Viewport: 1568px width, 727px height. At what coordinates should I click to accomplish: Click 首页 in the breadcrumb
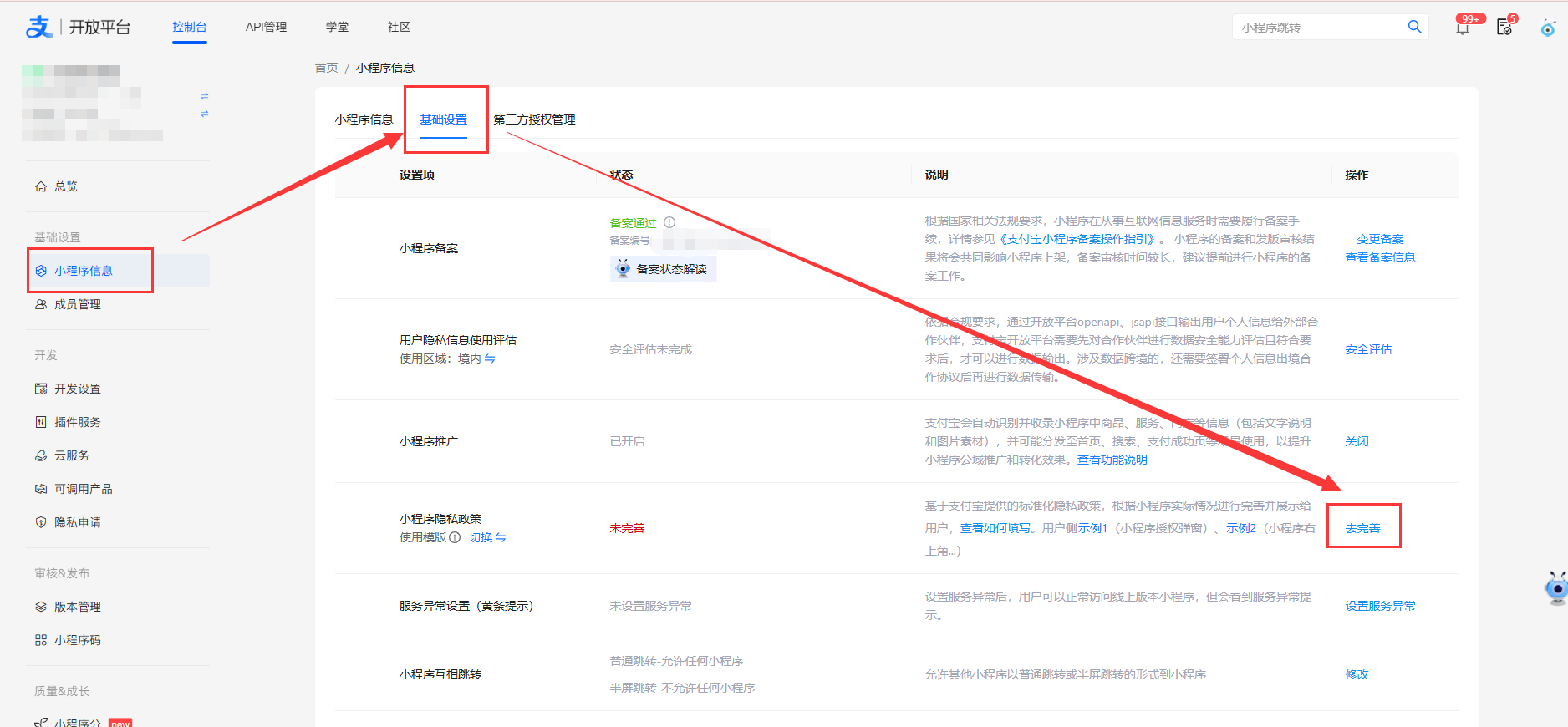coord(326,68)
